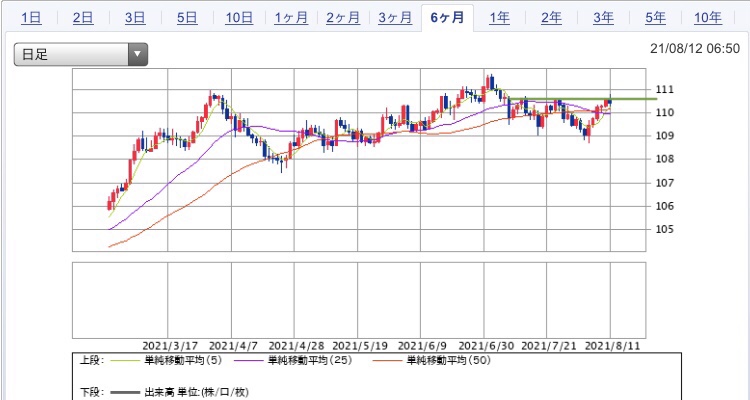Click the 2021/6/30 date label
The image size is (750, 400).
[484, 345]
